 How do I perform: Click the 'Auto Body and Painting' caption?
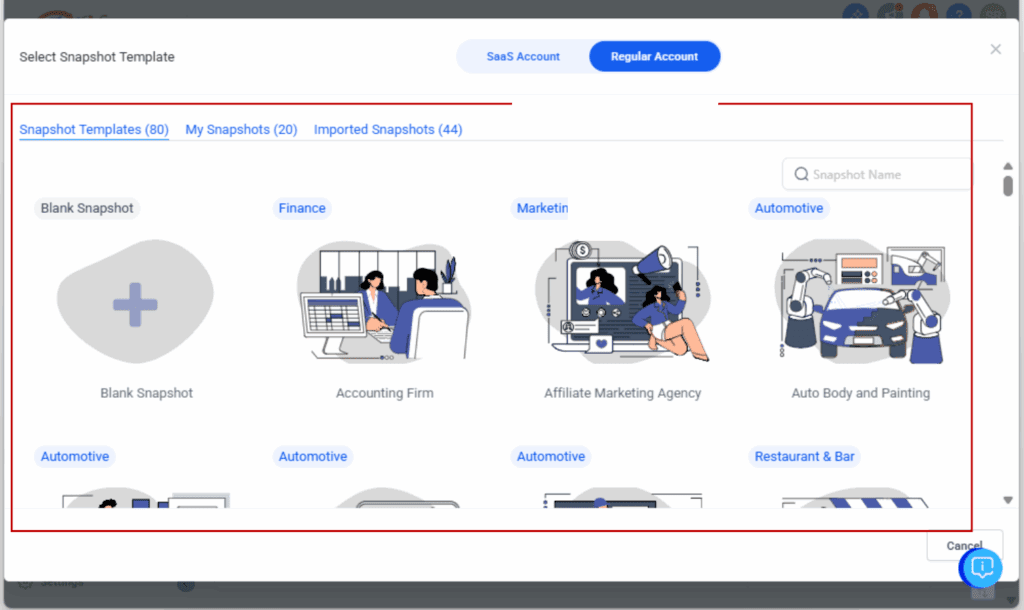point(861,393)
